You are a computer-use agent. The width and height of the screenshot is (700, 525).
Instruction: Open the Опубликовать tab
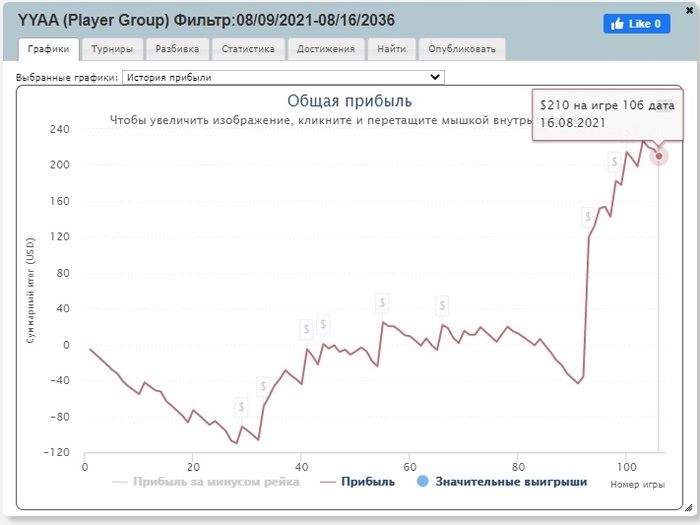(462, 49)
